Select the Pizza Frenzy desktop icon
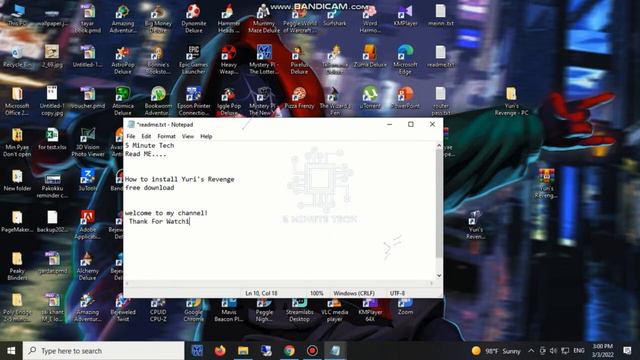 pos(299,98)
